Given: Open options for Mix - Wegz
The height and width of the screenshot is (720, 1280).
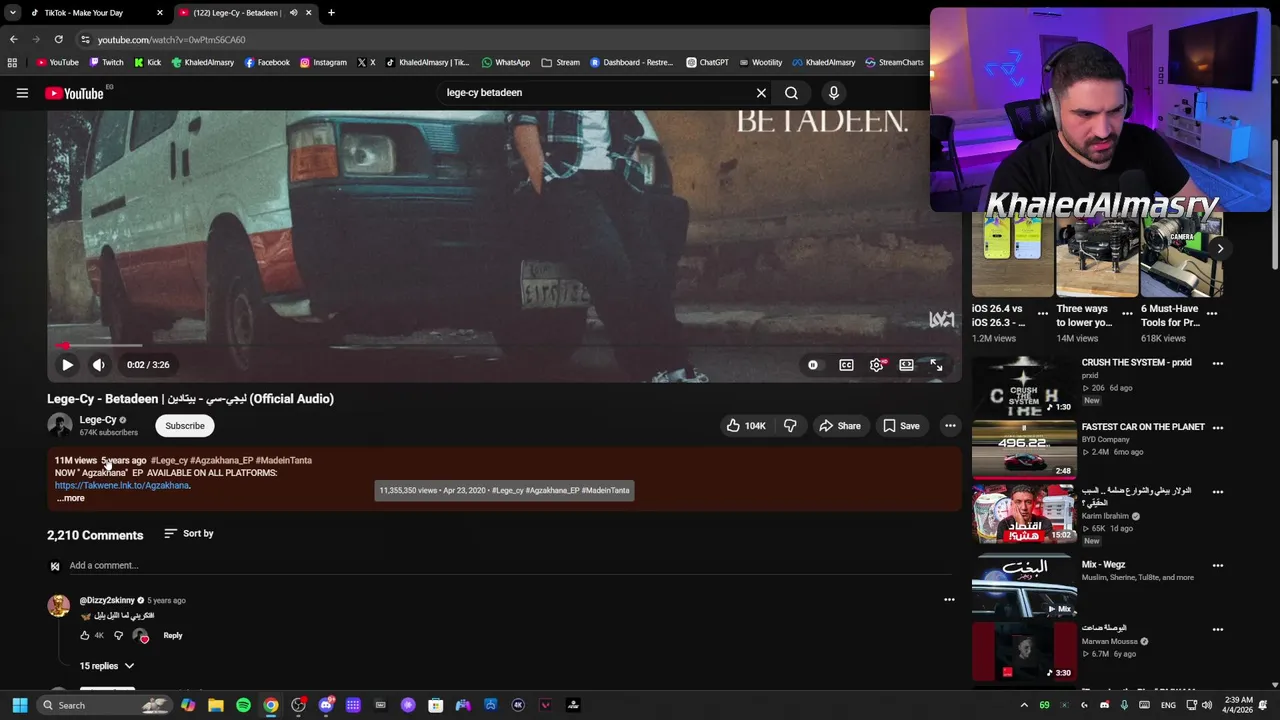Looking at the screenshot, I should [x=1218, y=565].
